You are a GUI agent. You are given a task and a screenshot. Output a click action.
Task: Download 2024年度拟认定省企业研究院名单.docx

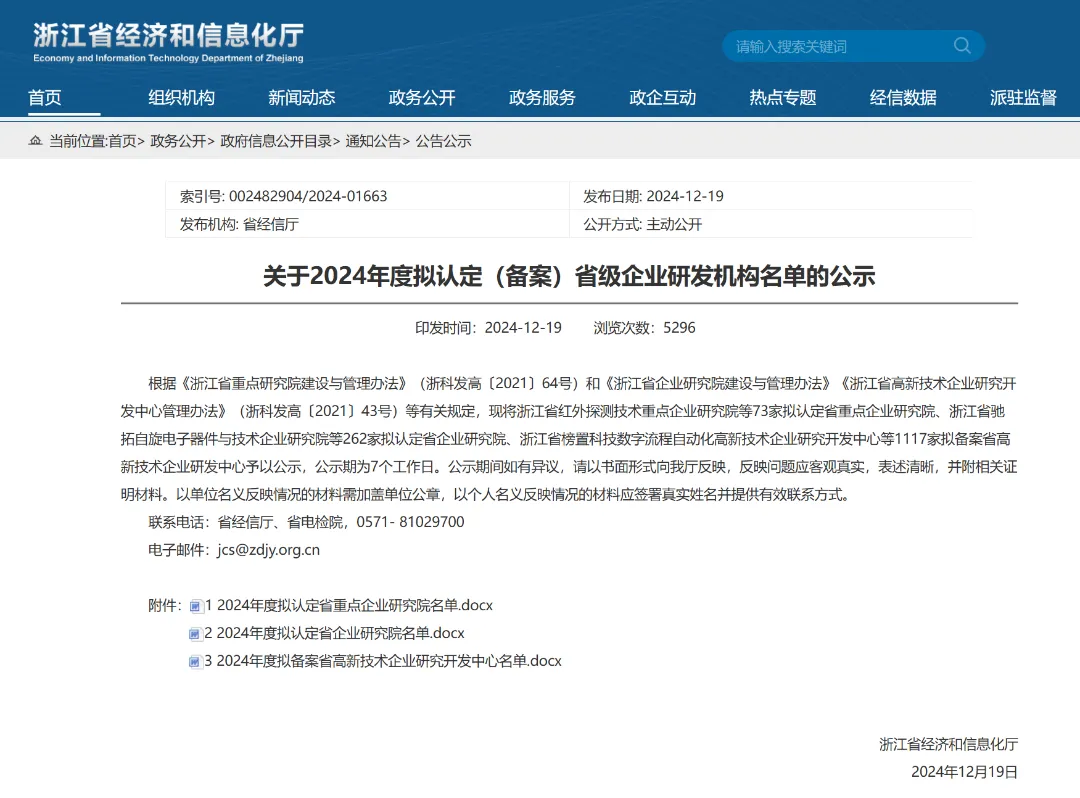(335, 633)
